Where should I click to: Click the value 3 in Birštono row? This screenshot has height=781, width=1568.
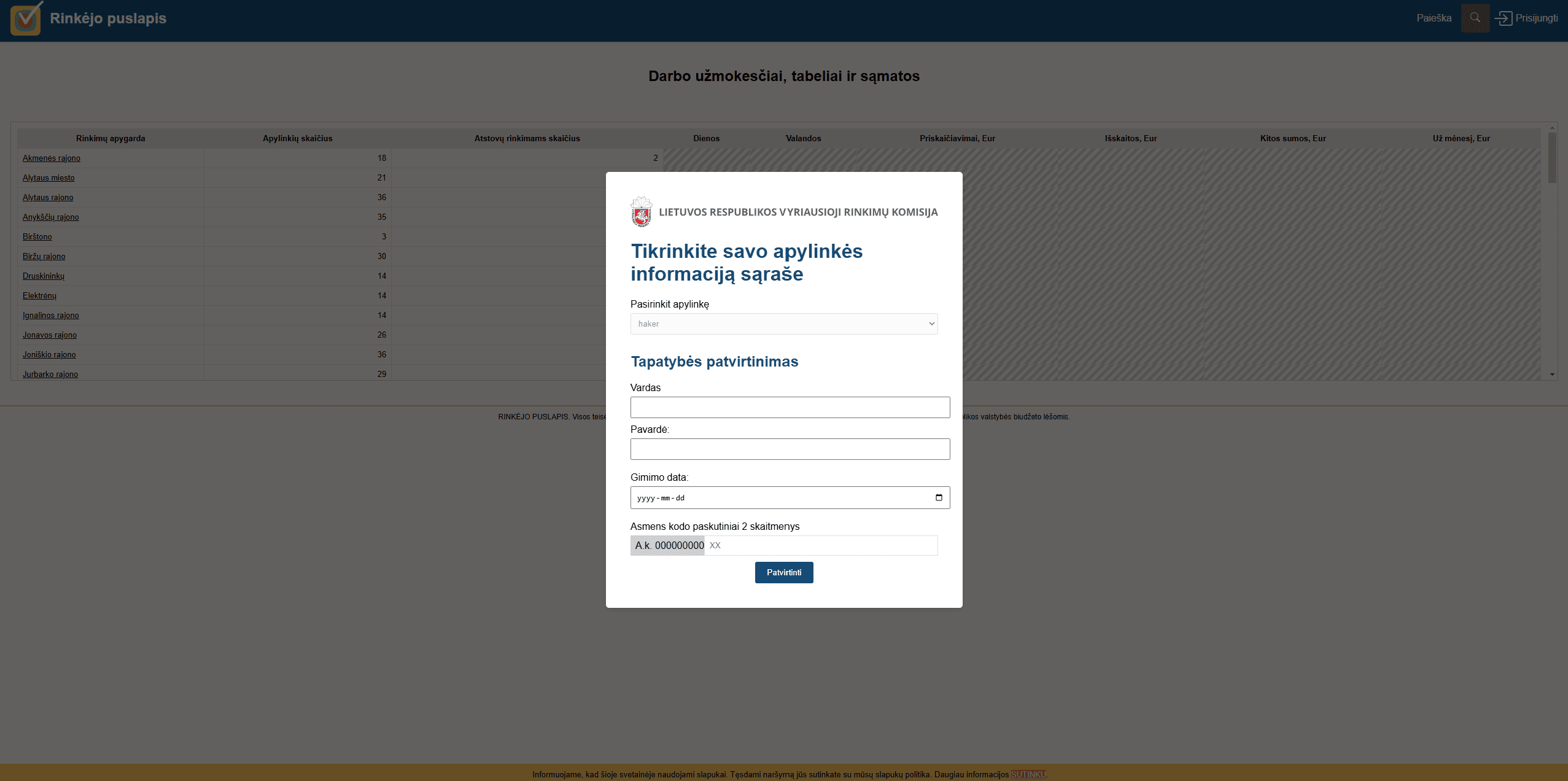384,236
